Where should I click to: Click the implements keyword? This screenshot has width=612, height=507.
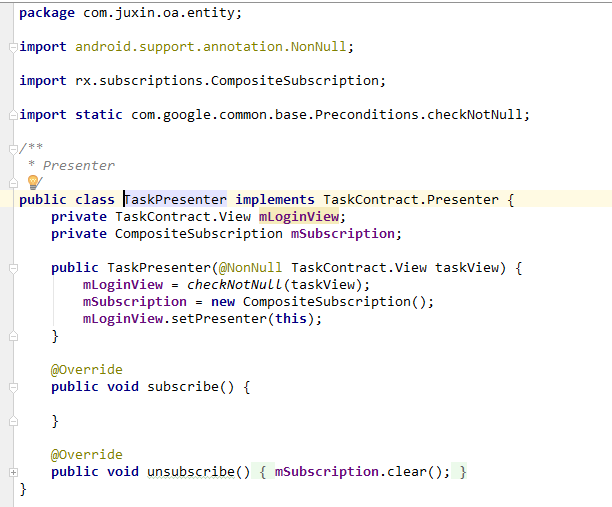pos(275,200)
